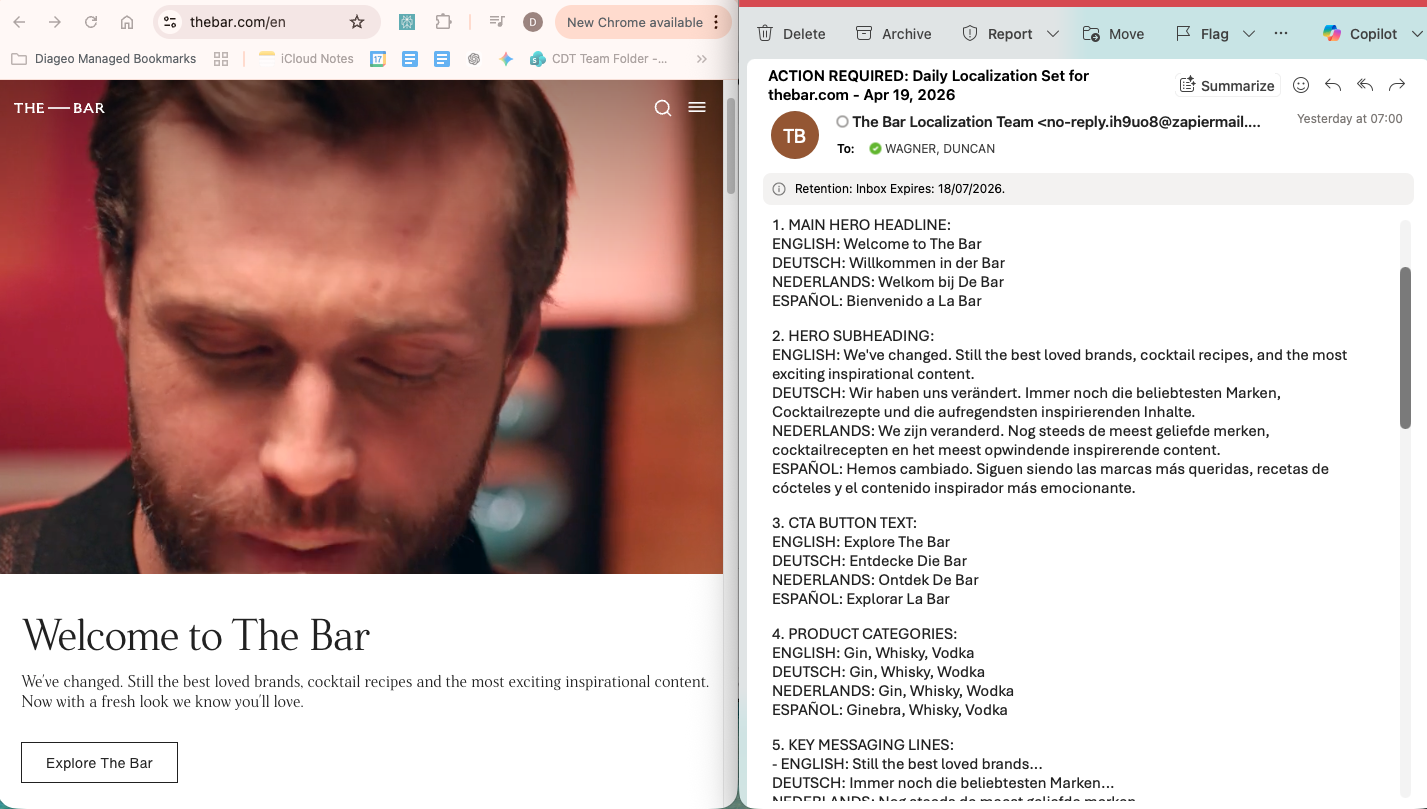Open iCloud Notes bookmark
Image resolution: width=1427 pixels, height=809 pixels.
click(x=306, y=59)
